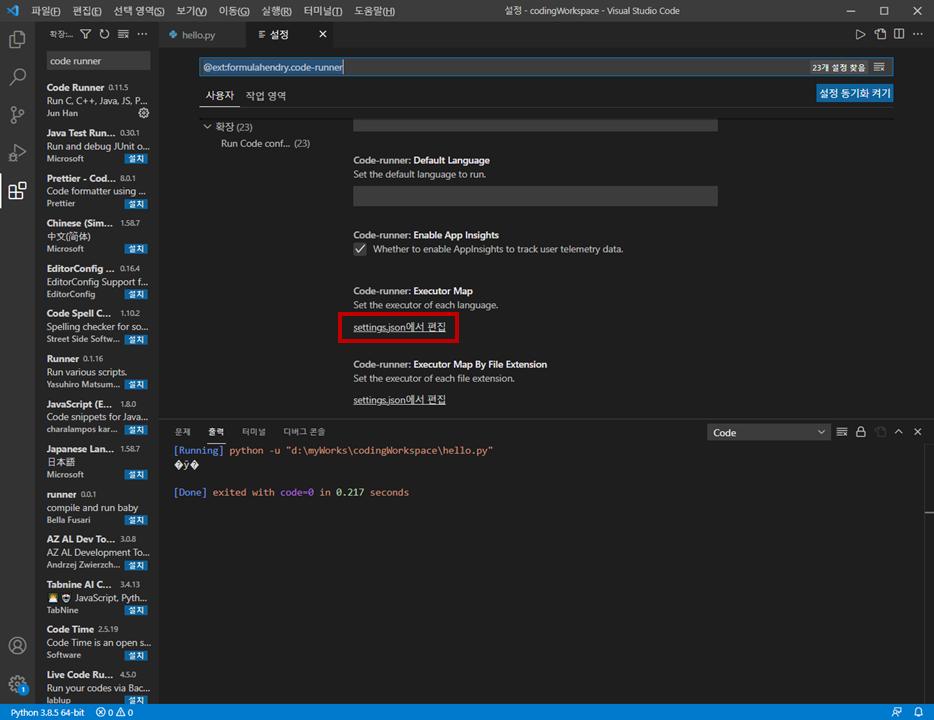Screen dimensions: 934x720
Task: Open the 터미널(T) menu
Action: pos(323,11)
